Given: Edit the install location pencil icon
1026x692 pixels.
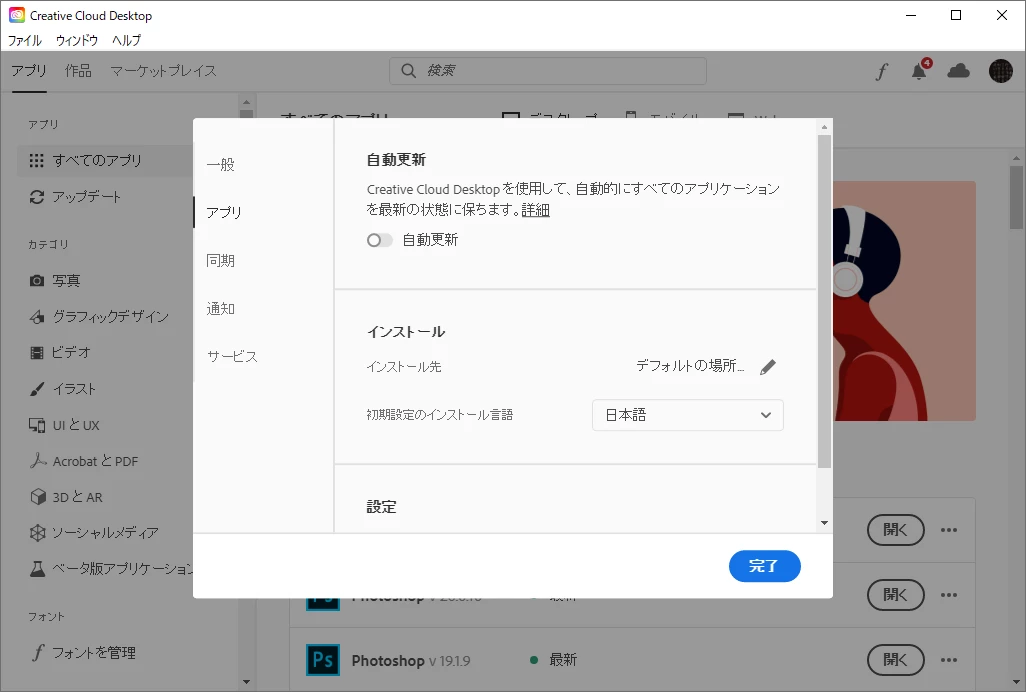Looking at the screenshot, I should 768,367.
